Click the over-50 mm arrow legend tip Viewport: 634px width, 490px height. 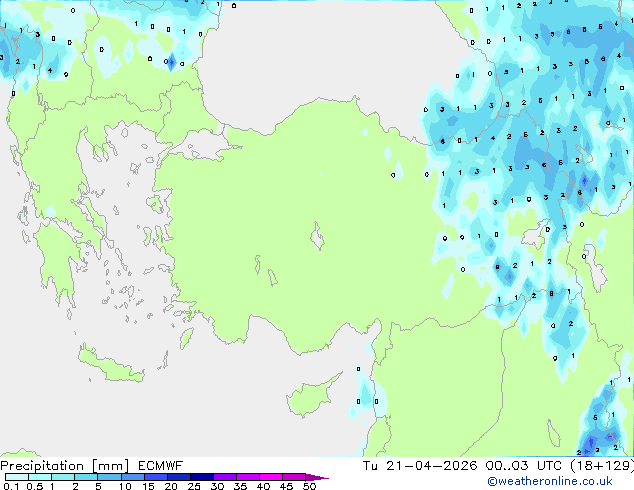point(317,477)
